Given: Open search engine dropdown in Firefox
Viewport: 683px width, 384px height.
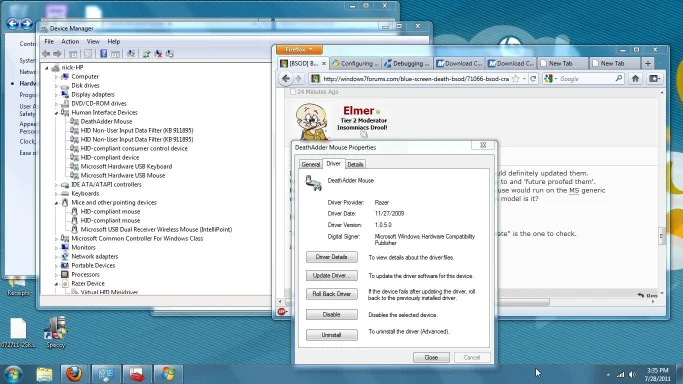Looking at the screenshot, I should click(x=556, y=79).
